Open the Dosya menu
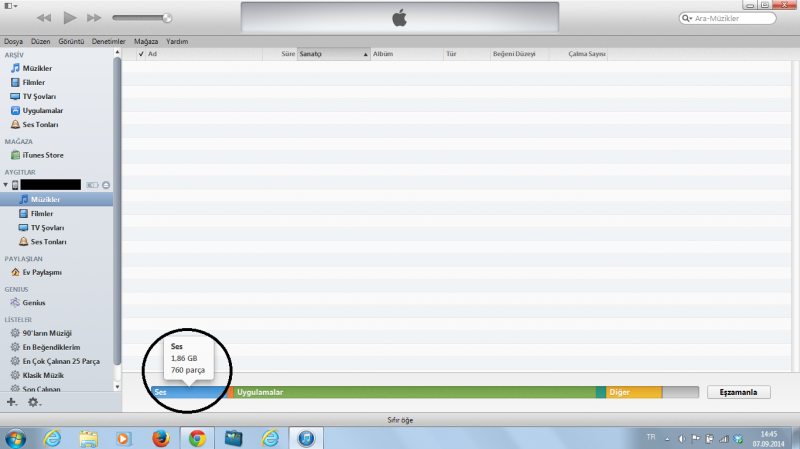 pyautogui.click(x=13, y=41)
